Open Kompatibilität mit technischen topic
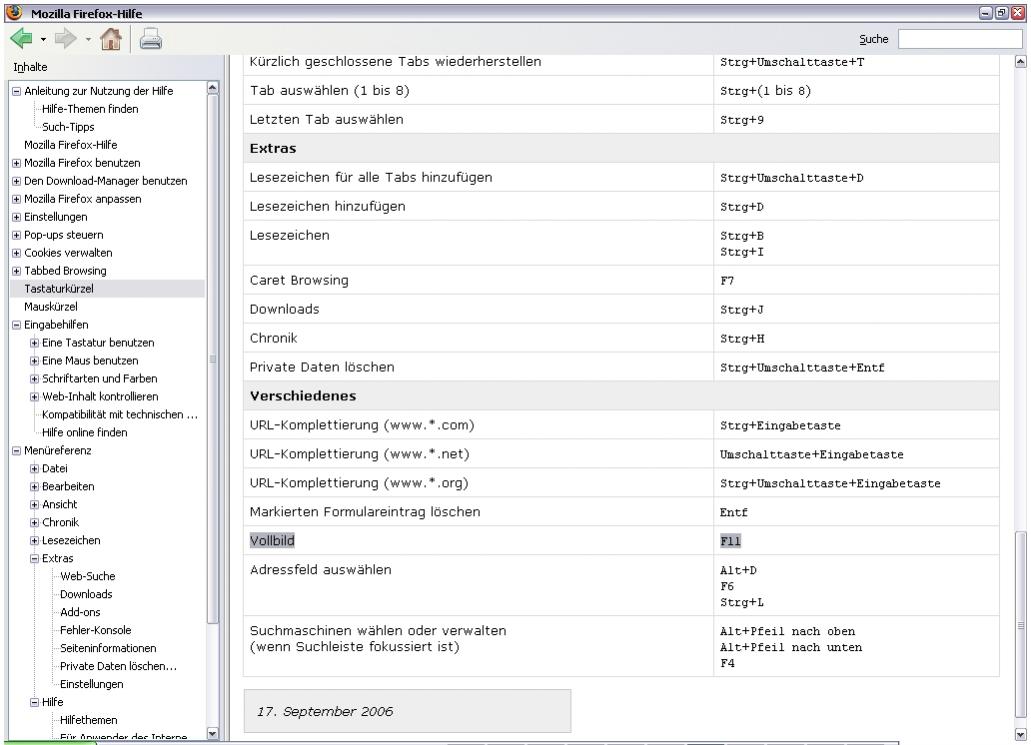The height and width of the screenshot is (745, 1031). point(120,414)
